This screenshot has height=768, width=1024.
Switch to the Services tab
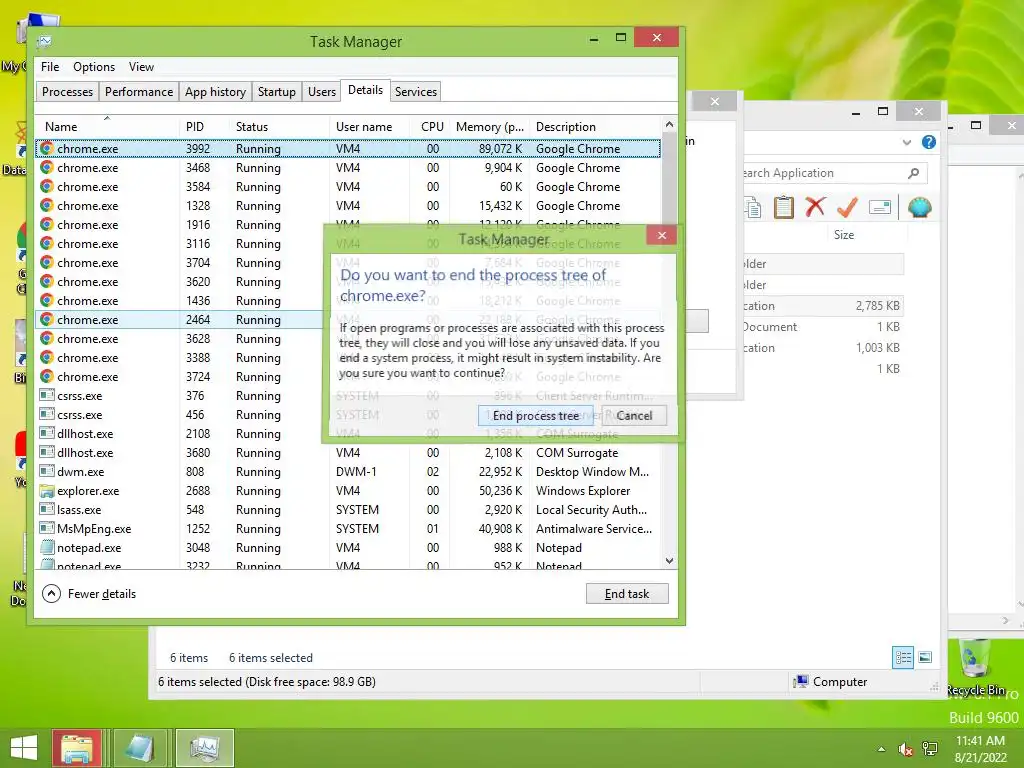415,91
